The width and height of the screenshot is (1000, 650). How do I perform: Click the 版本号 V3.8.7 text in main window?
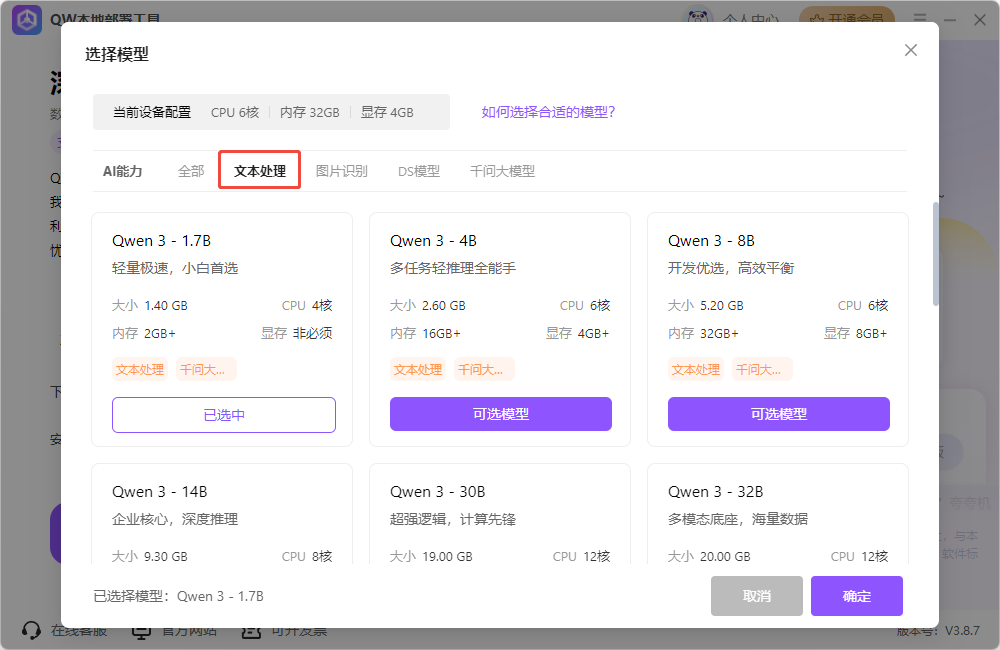tap(938, 630)
